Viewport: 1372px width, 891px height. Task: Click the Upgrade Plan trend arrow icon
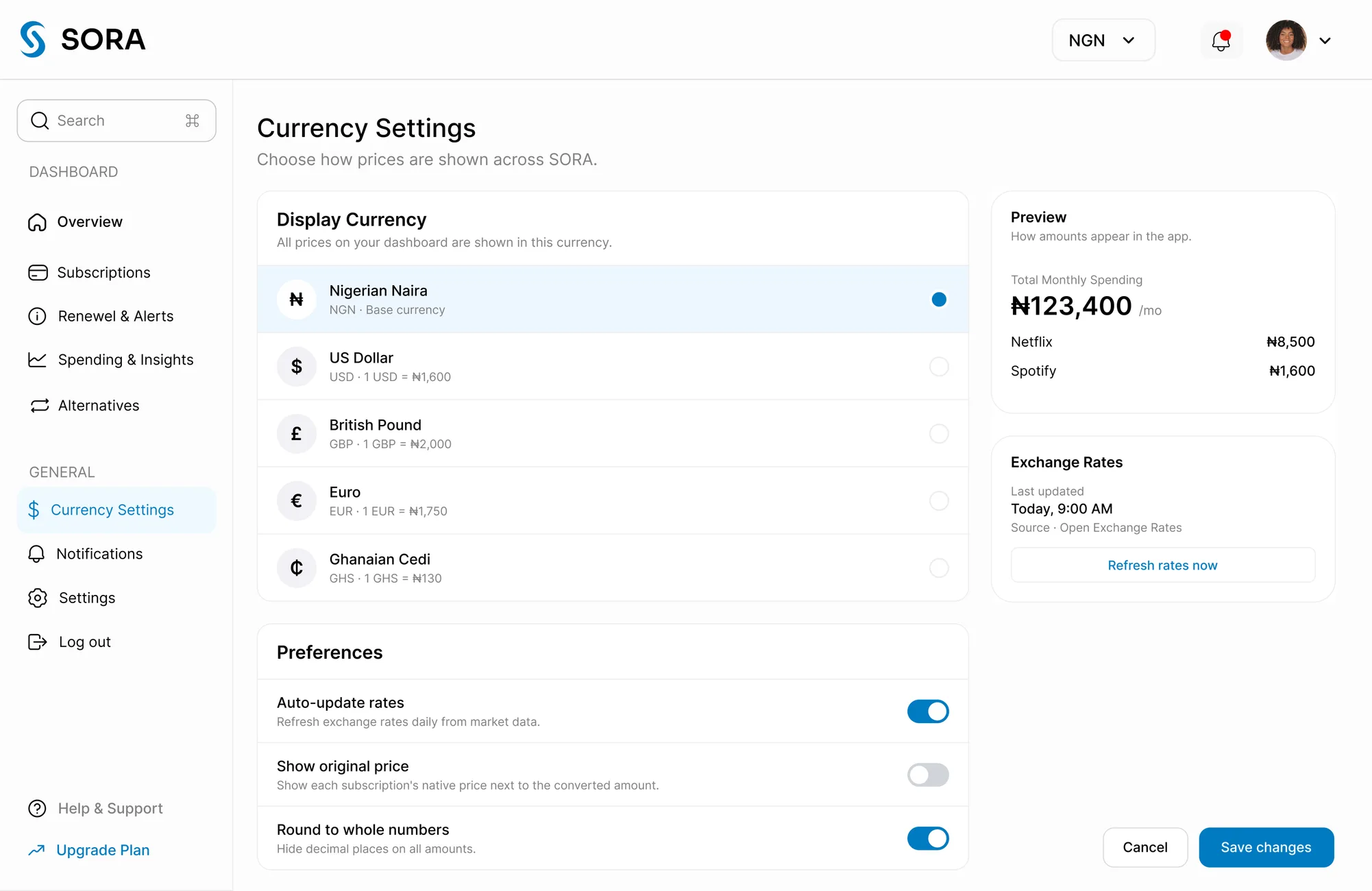36,850
